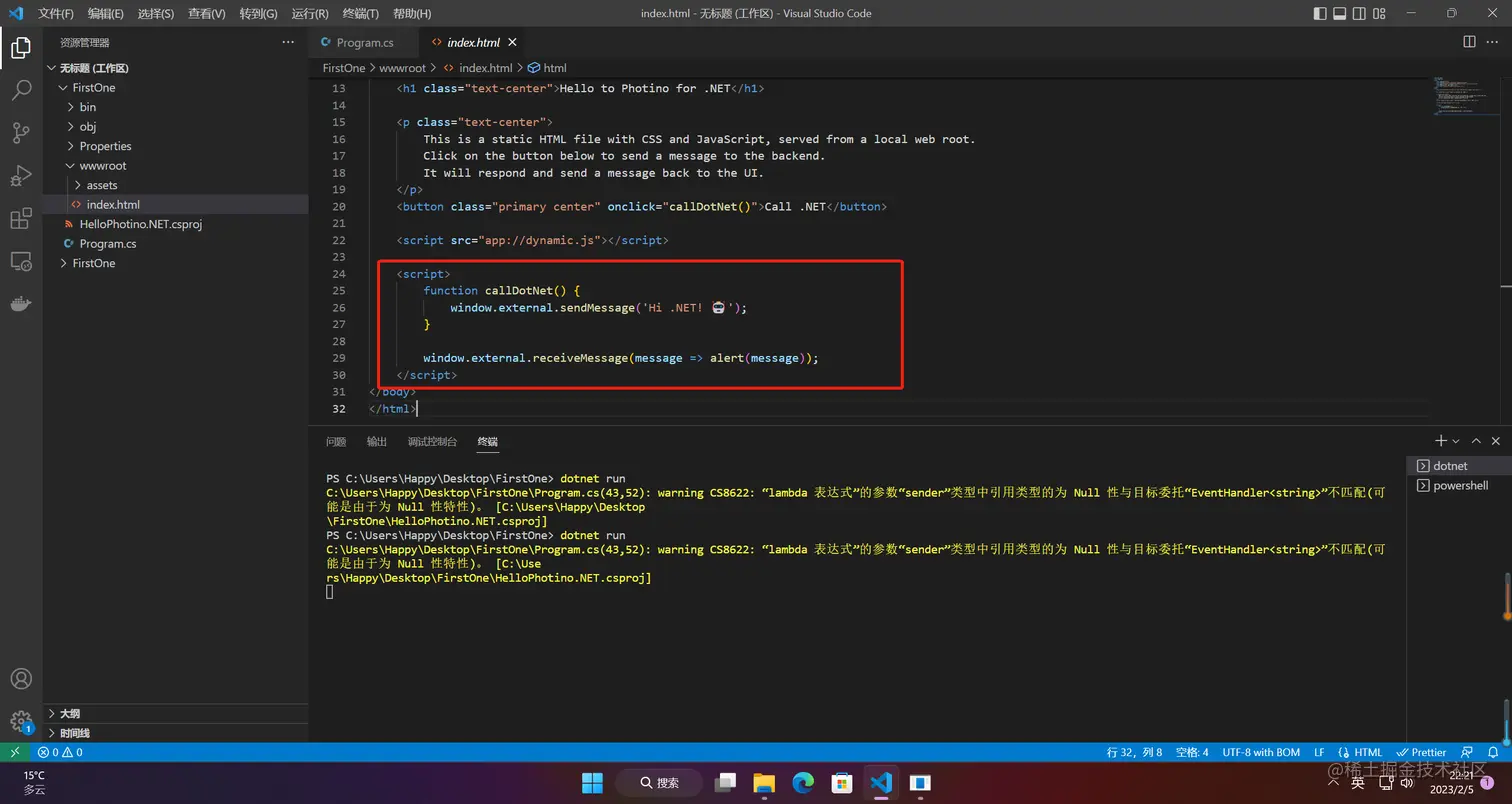Image resolution: width=1512 pixels, height=804 pixels.
Task: Collapse the first FirstOne folder
Action: click(x=176, y=88)
